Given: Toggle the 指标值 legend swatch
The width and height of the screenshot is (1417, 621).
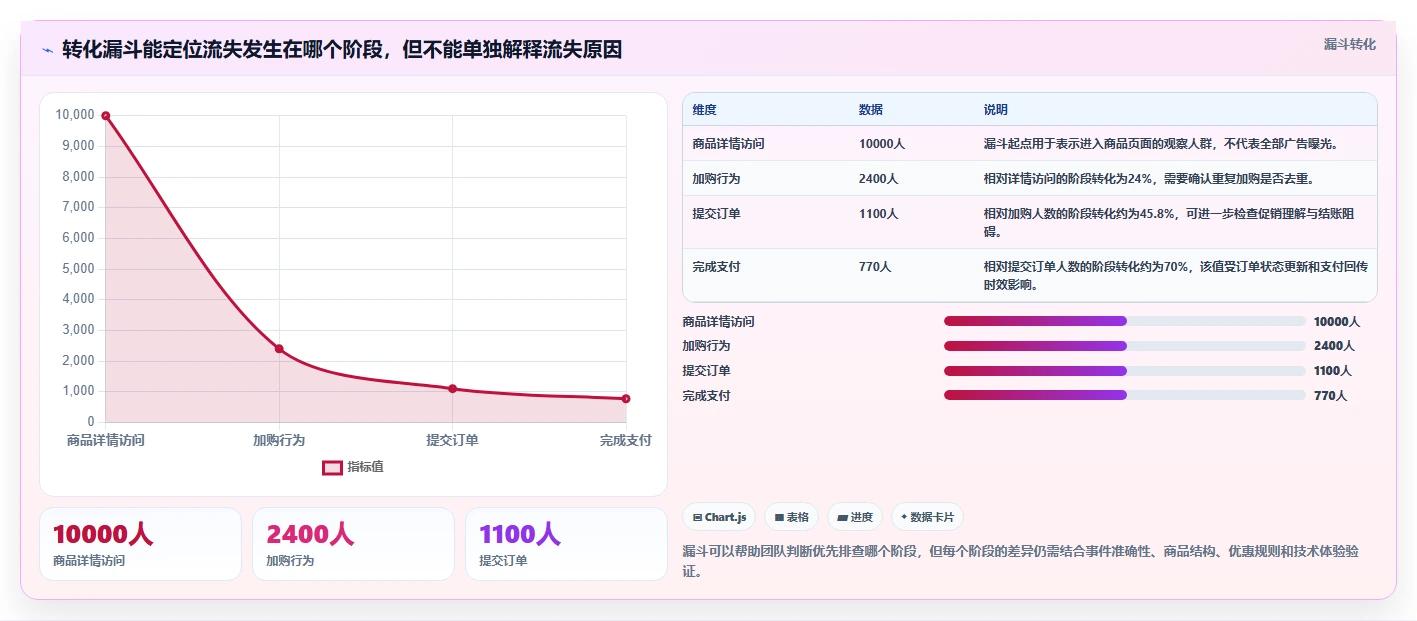Looking at the screenshot, I should point(333,467).
